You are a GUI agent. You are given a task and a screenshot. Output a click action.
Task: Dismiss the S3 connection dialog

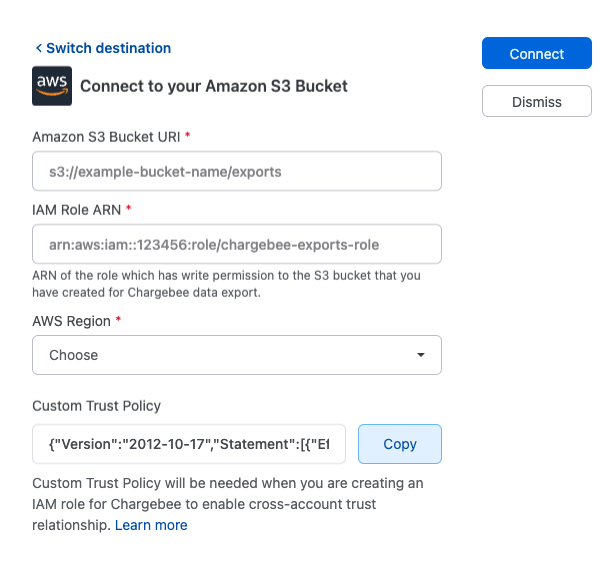pos(536,101)
